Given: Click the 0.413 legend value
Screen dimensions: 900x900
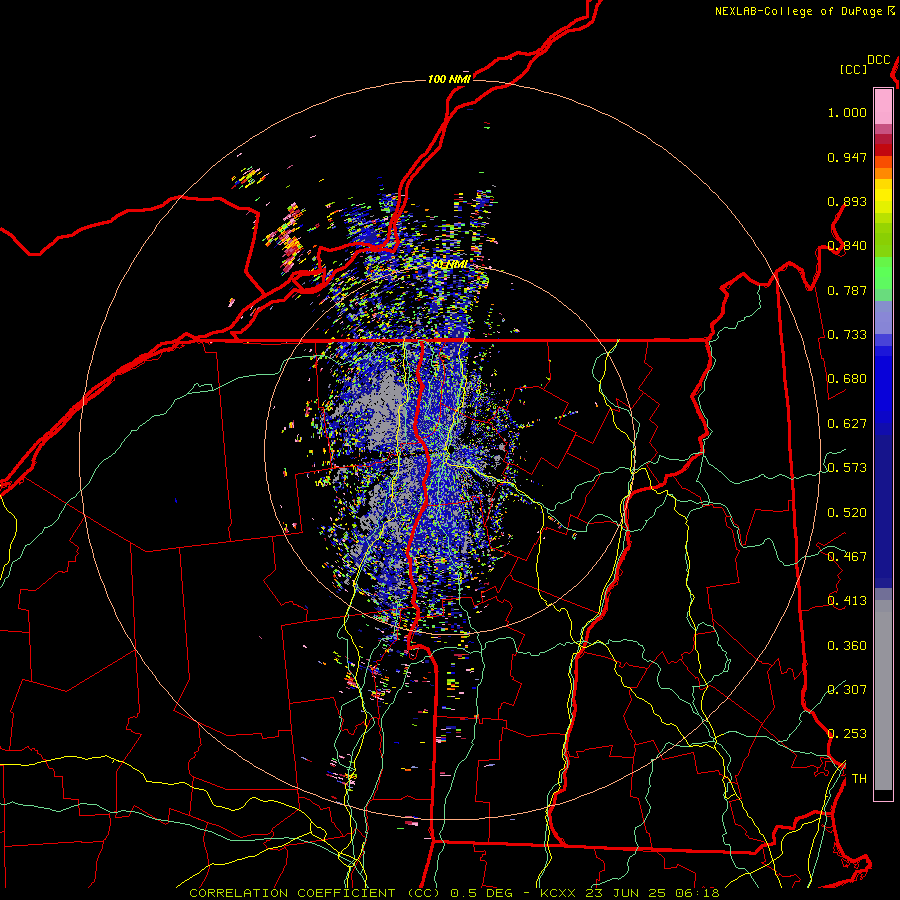Looking at the screenshot, I should click(847, 601).
